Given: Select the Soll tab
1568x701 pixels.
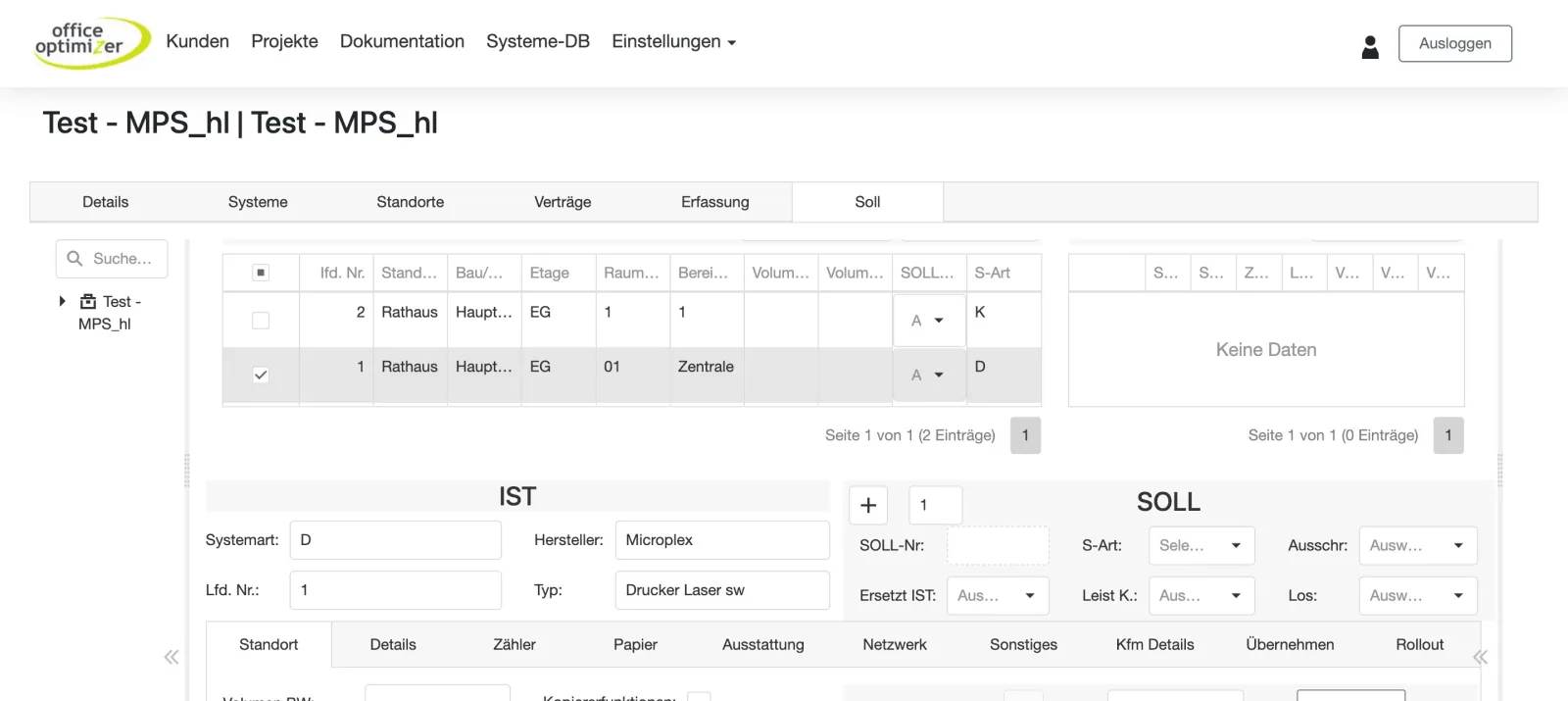Looking at the screenshot, I should [867, 202].
